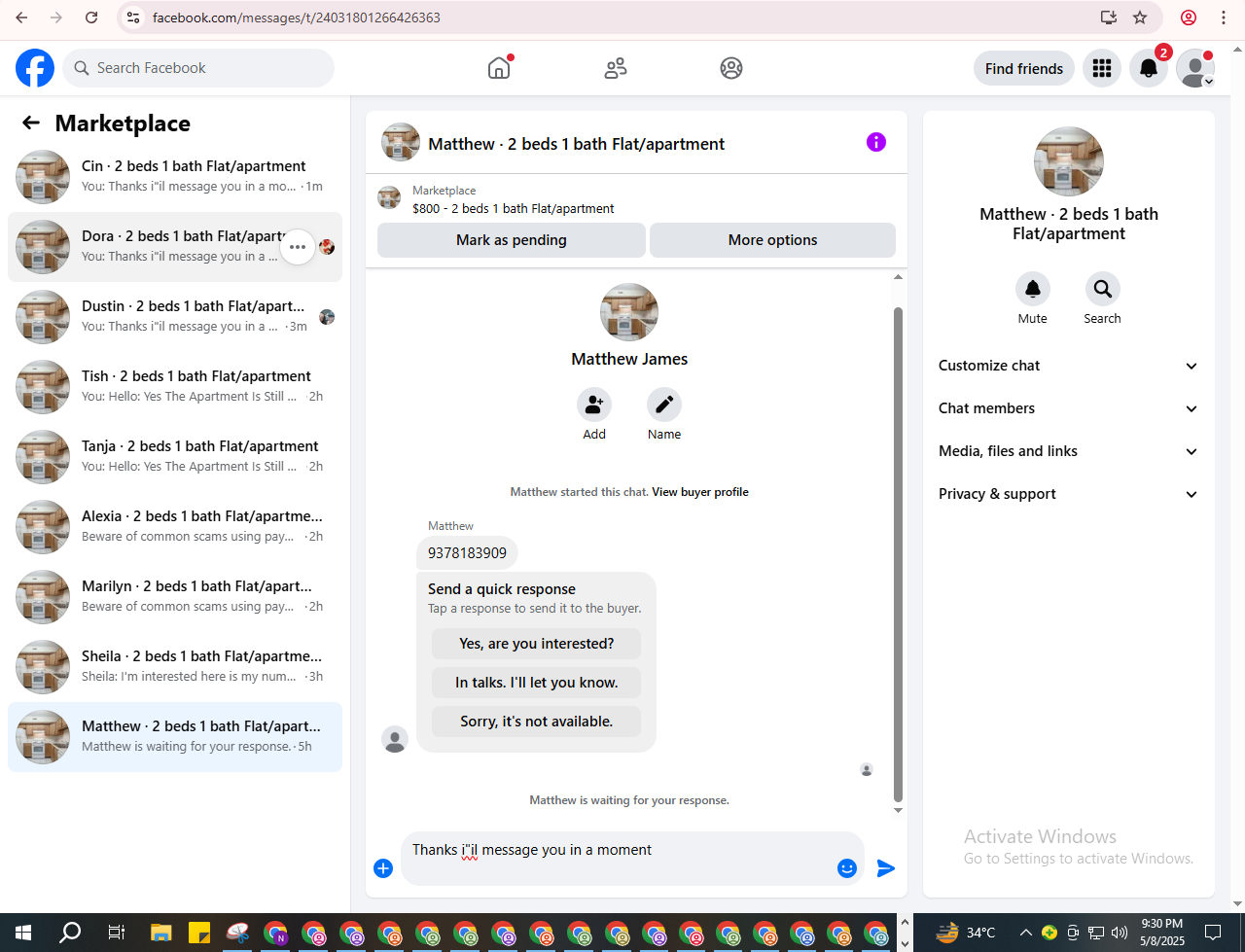Open more actions plus icon in composer

click(383, 868)
